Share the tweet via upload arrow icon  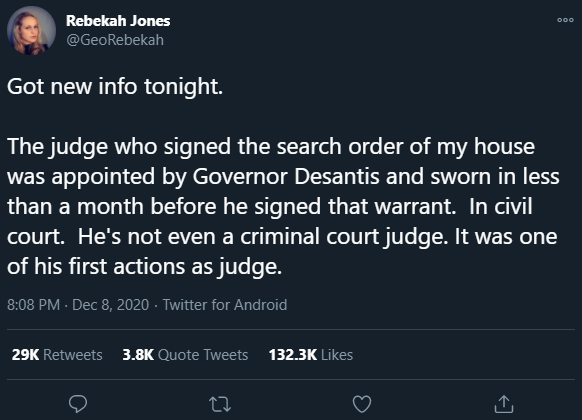tap(504, 404)
